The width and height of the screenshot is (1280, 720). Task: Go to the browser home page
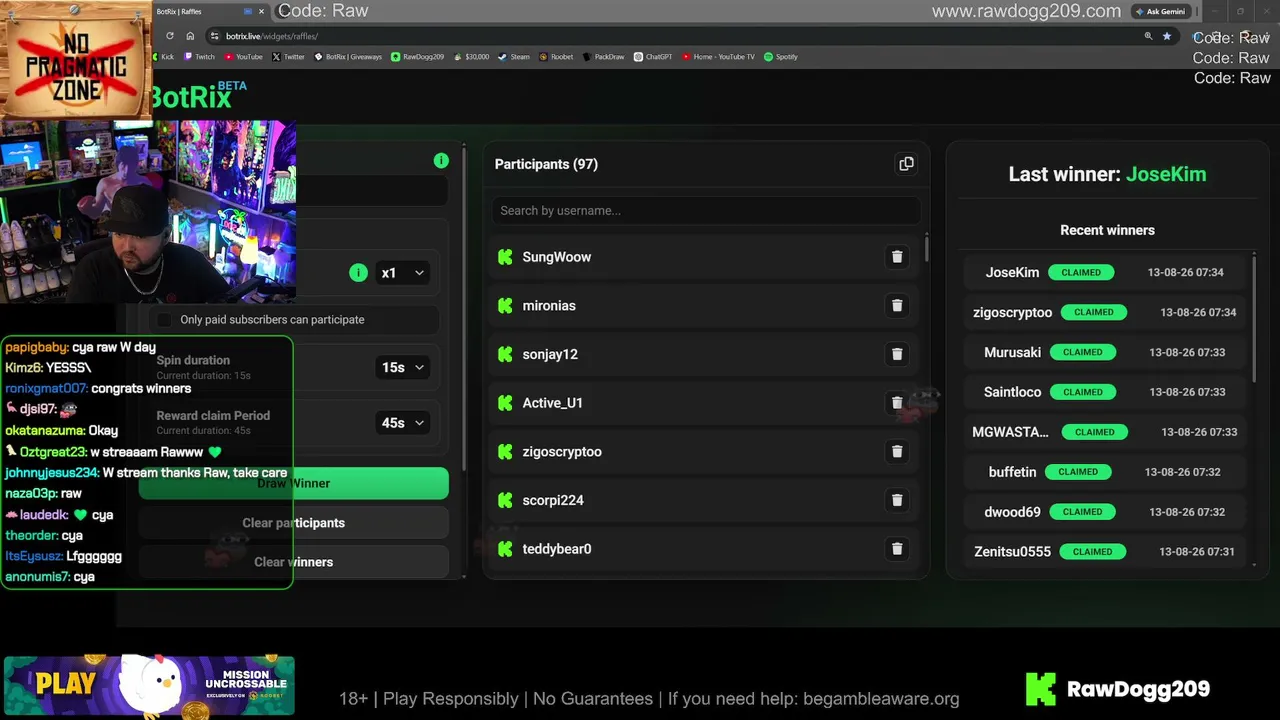(x=190, y=36)
